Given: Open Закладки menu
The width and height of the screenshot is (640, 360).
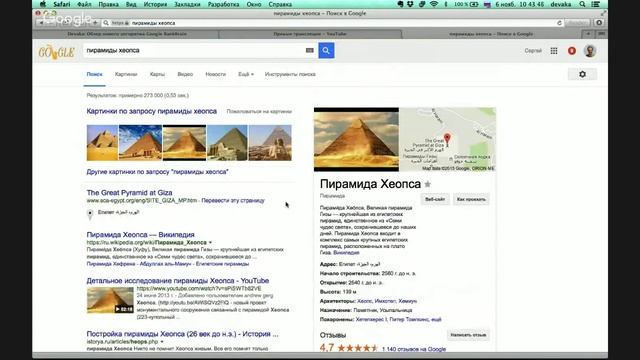Looking at the screenshot, I should 187,4.
